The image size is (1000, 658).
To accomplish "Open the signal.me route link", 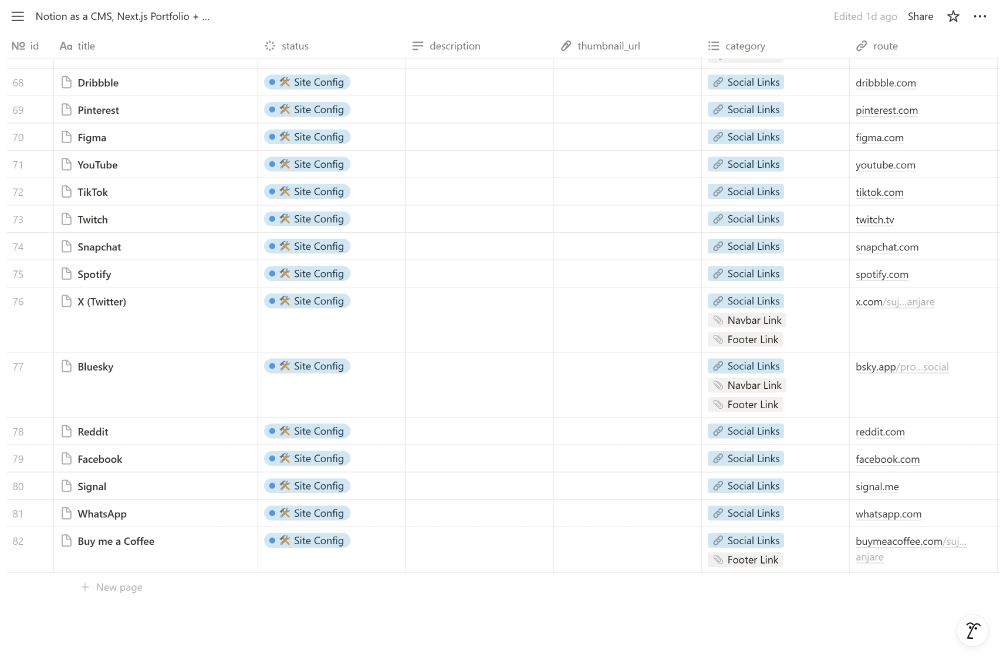I will point(877,487).
